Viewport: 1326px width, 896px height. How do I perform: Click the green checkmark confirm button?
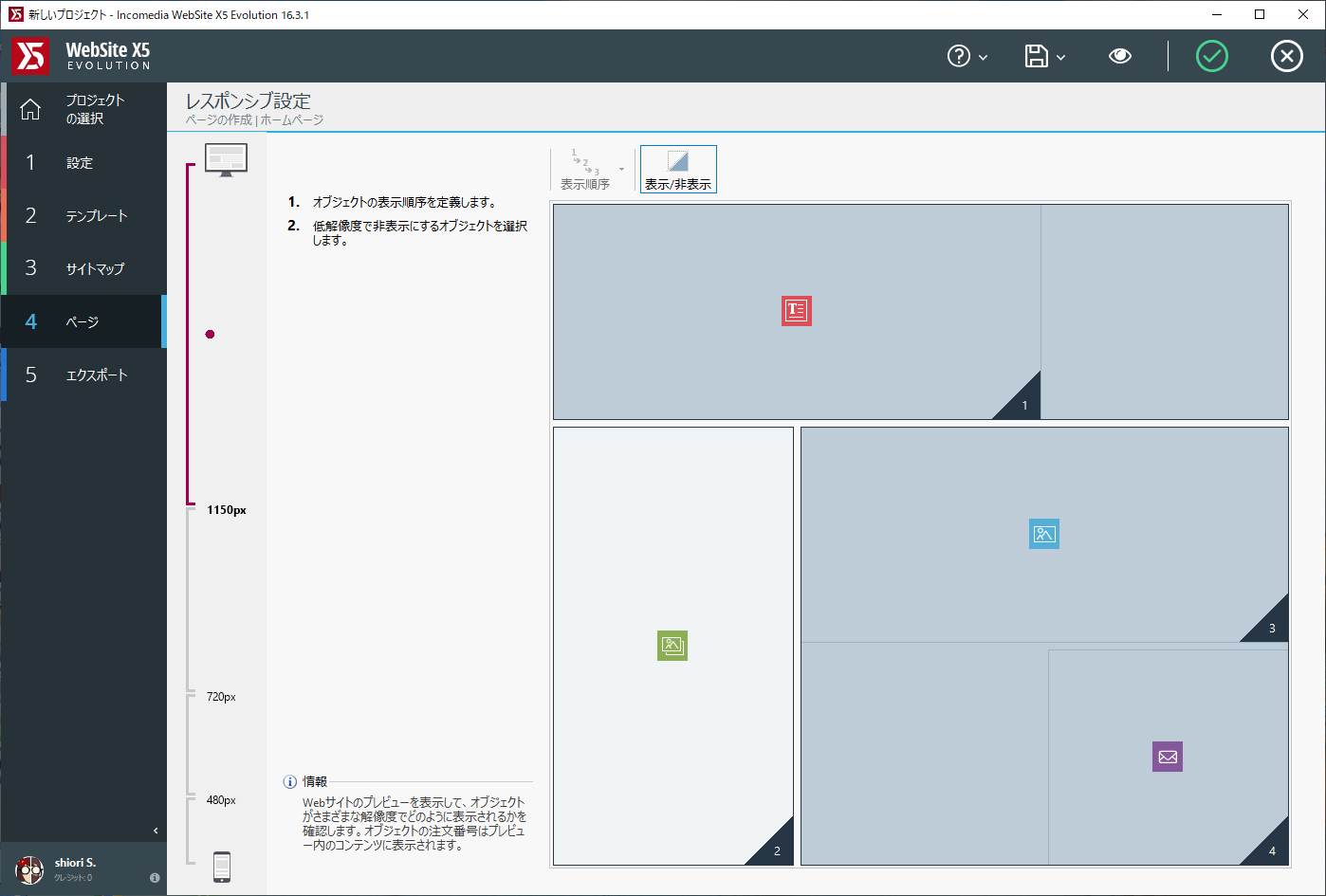pos(1211,57)
